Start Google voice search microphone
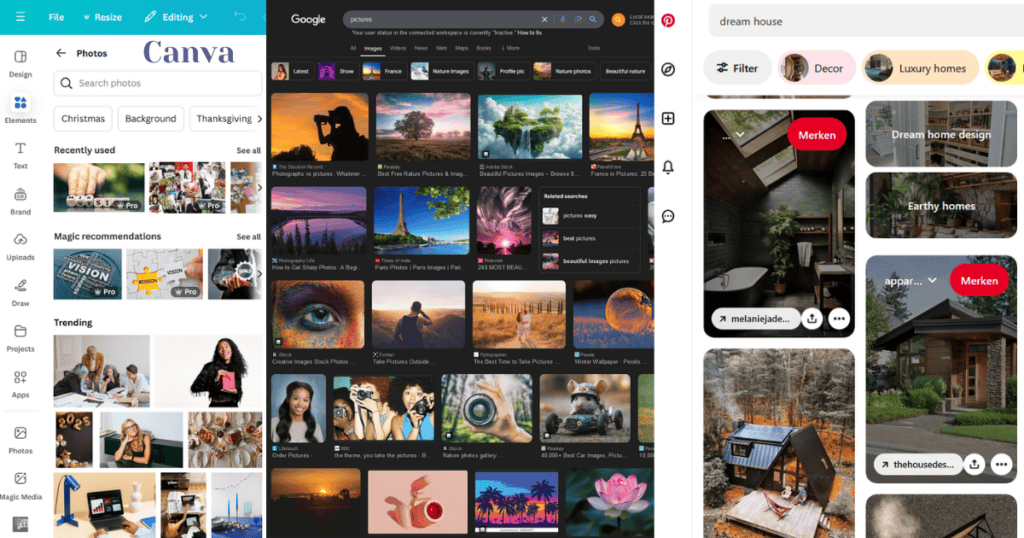The height and width of the screenshot is (538, 1024). click(562, 20)
